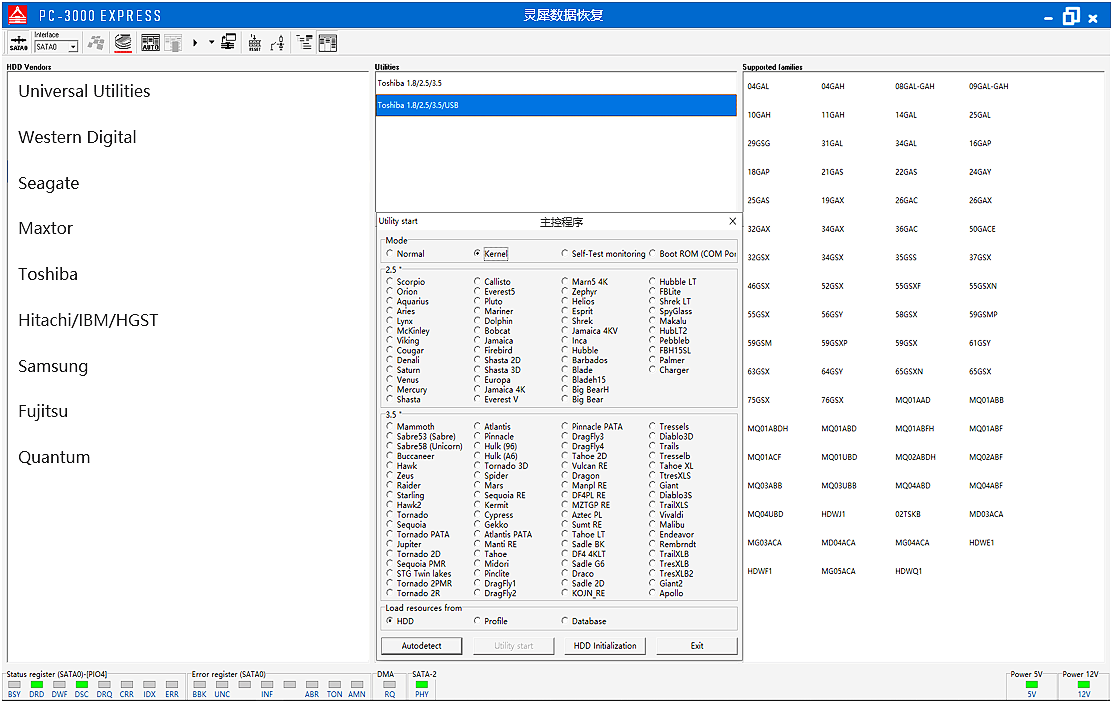Select Fujitsu vendor
The width and height of the screenshot is (1112, 704).
point(43,411)
